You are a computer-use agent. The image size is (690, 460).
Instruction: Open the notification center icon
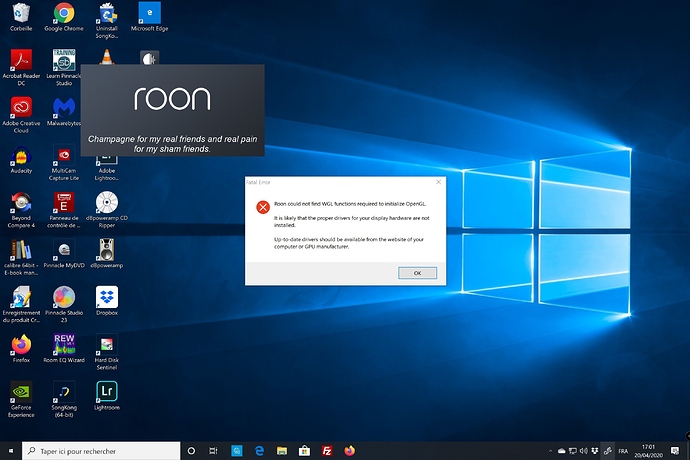tap(675, 451)
